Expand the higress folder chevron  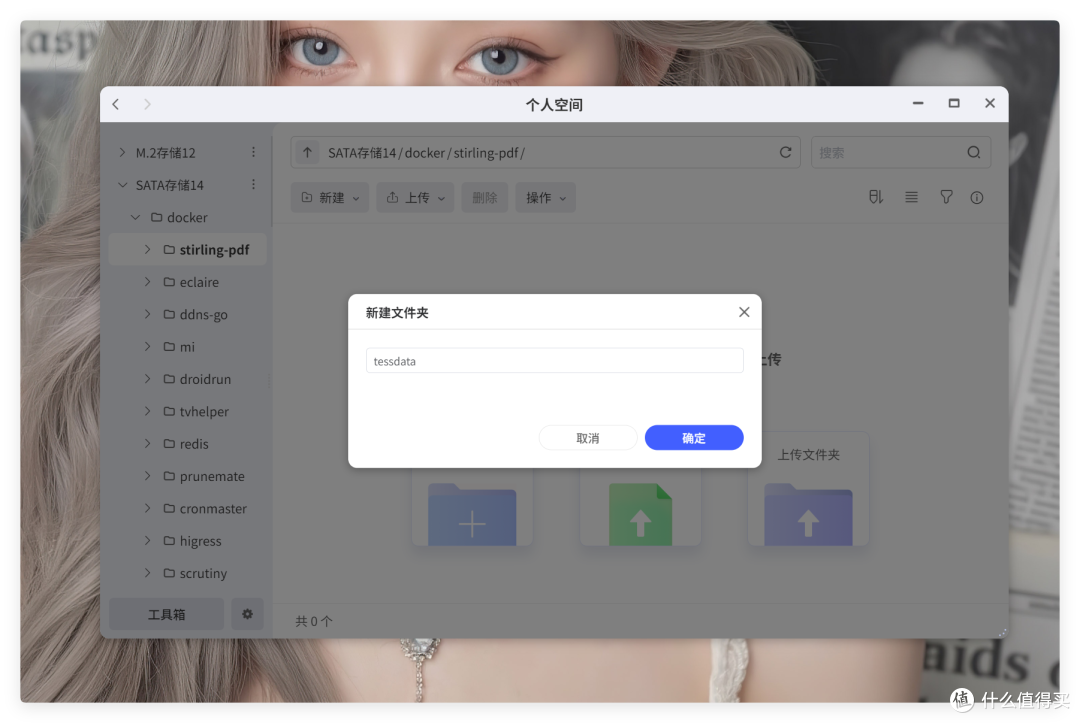[x=147, y=541]
